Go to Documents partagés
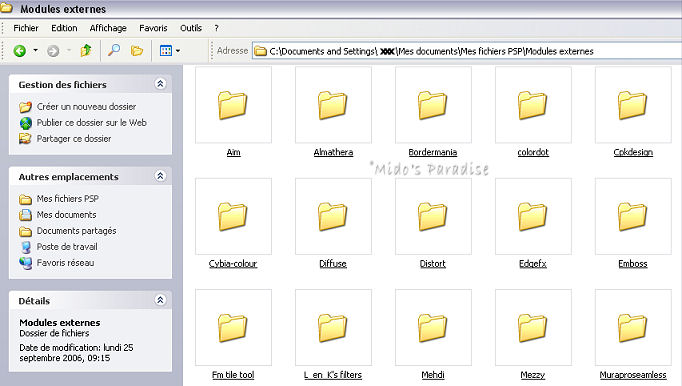 click(76, 231)
